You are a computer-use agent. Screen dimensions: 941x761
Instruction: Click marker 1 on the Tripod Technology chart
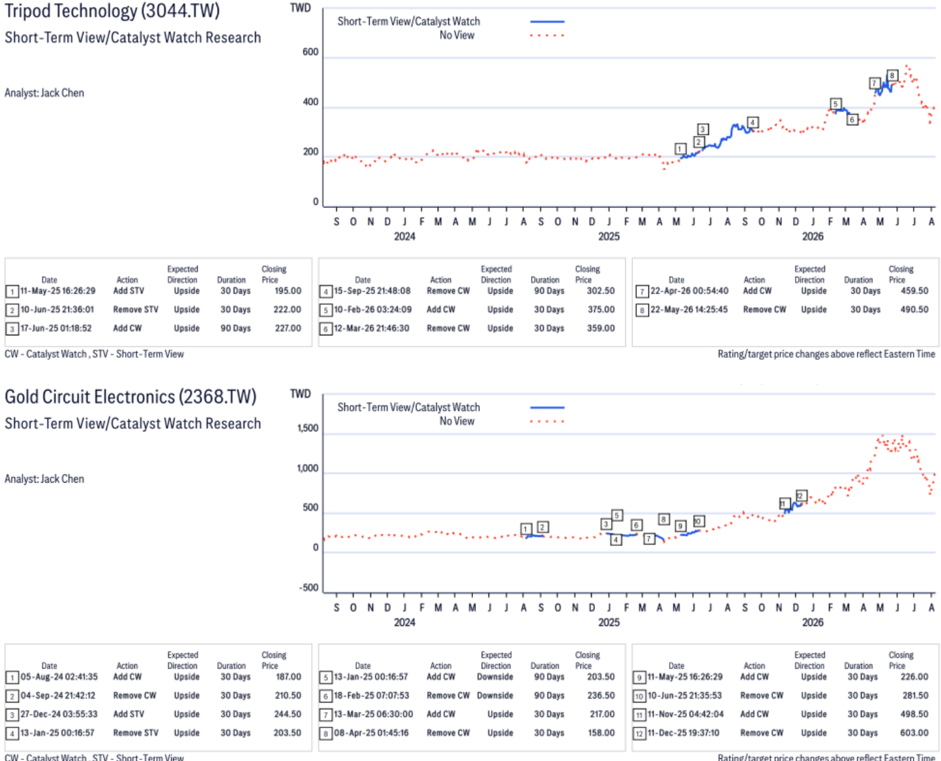[680, 148]
